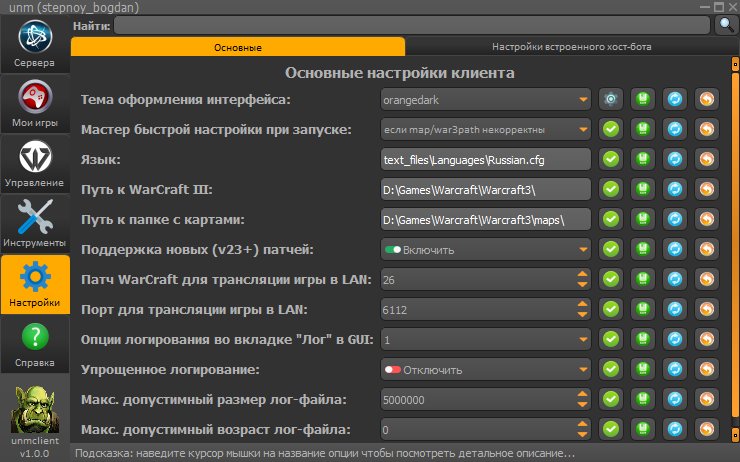Decrease the LAN port value 6112
The height and width of the screenshot is (462, 740).
click(583, 315)
